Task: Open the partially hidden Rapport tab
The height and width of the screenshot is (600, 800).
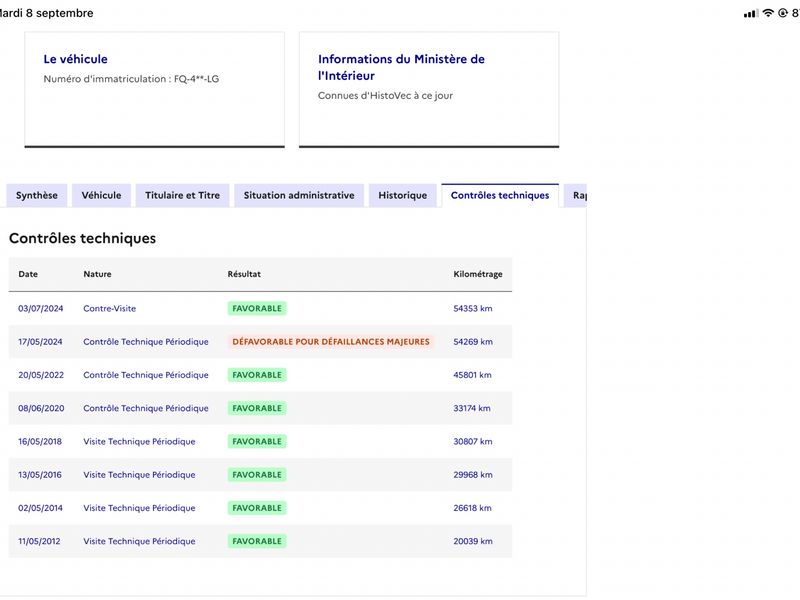Action: tap(576, 195)
